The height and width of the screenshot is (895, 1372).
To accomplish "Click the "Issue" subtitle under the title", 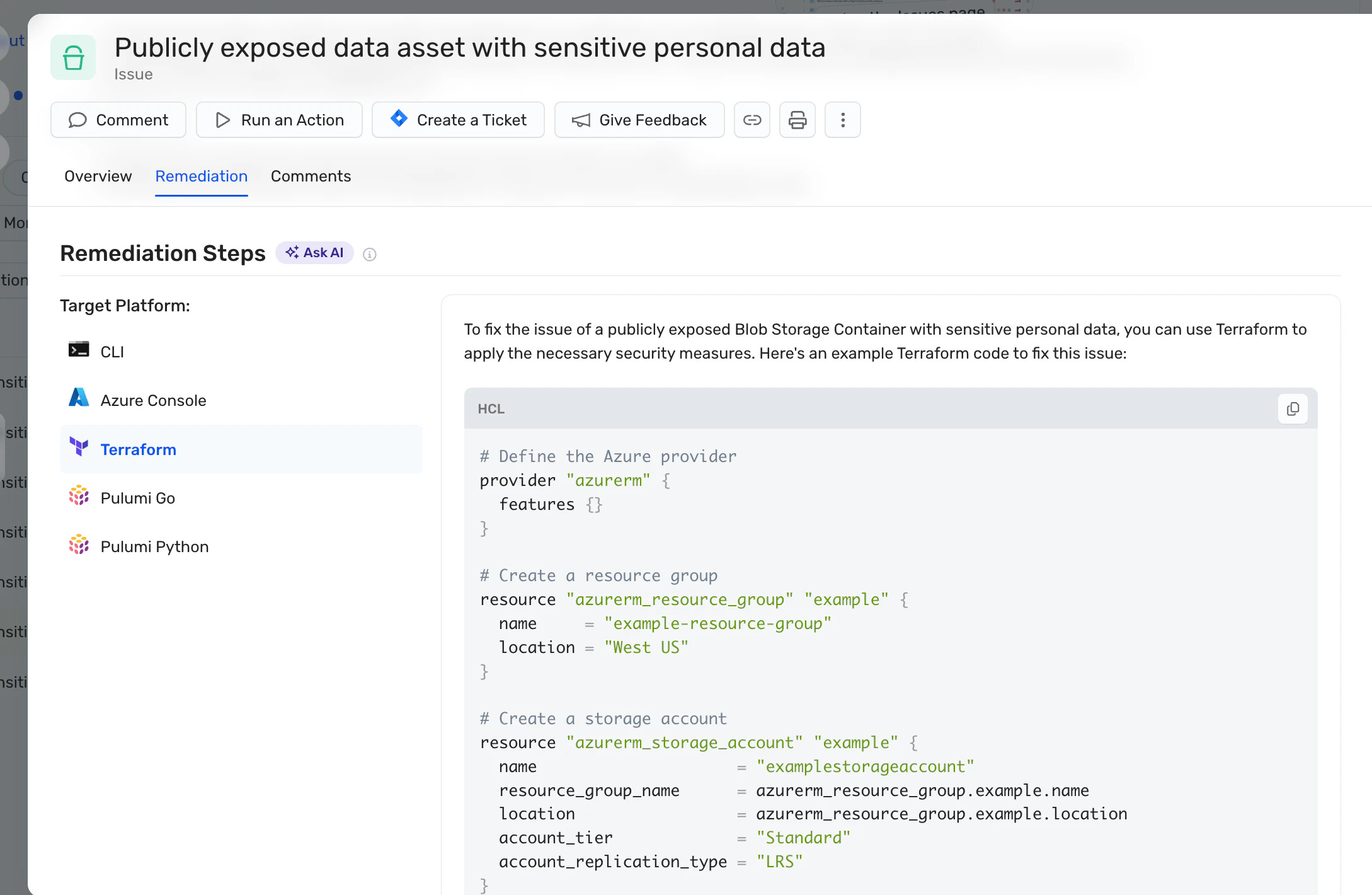I will pos(134,74).
